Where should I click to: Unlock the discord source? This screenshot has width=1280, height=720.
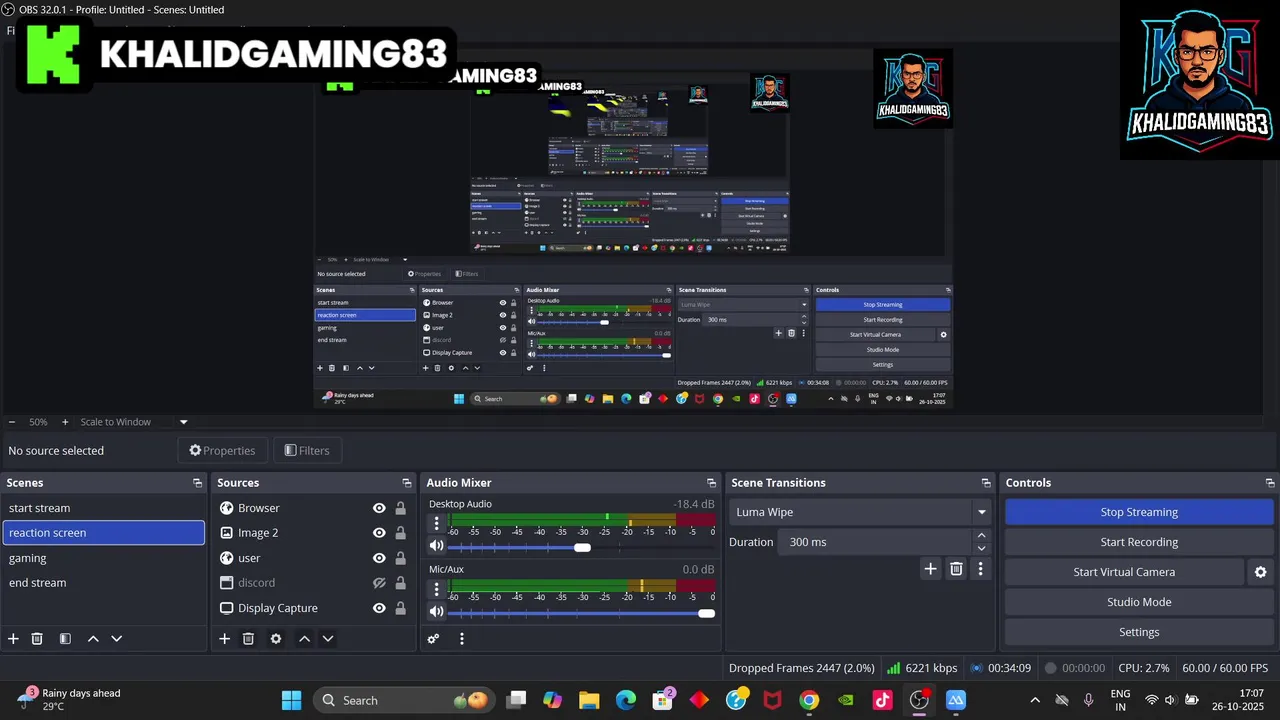tap(400, 583)
